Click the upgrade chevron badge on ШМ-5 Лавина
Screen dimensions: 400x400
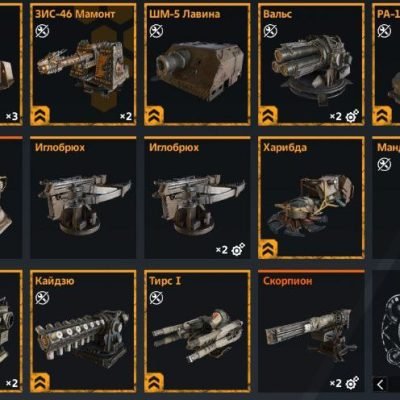tap(155, 116)
